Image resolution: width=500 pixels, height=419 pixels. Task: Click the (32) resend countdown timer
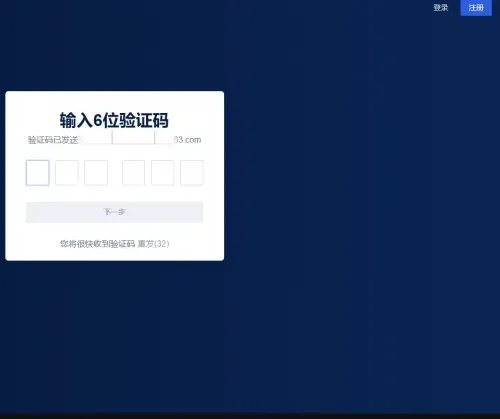162,244
